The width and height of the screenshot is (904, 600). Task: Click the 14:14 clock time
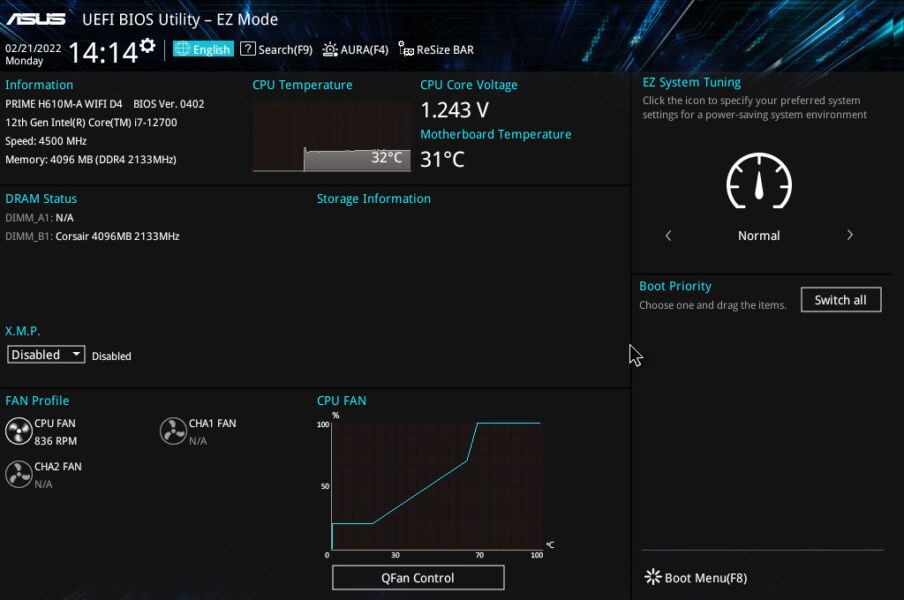pyautogui.click(x=103, y=53)
